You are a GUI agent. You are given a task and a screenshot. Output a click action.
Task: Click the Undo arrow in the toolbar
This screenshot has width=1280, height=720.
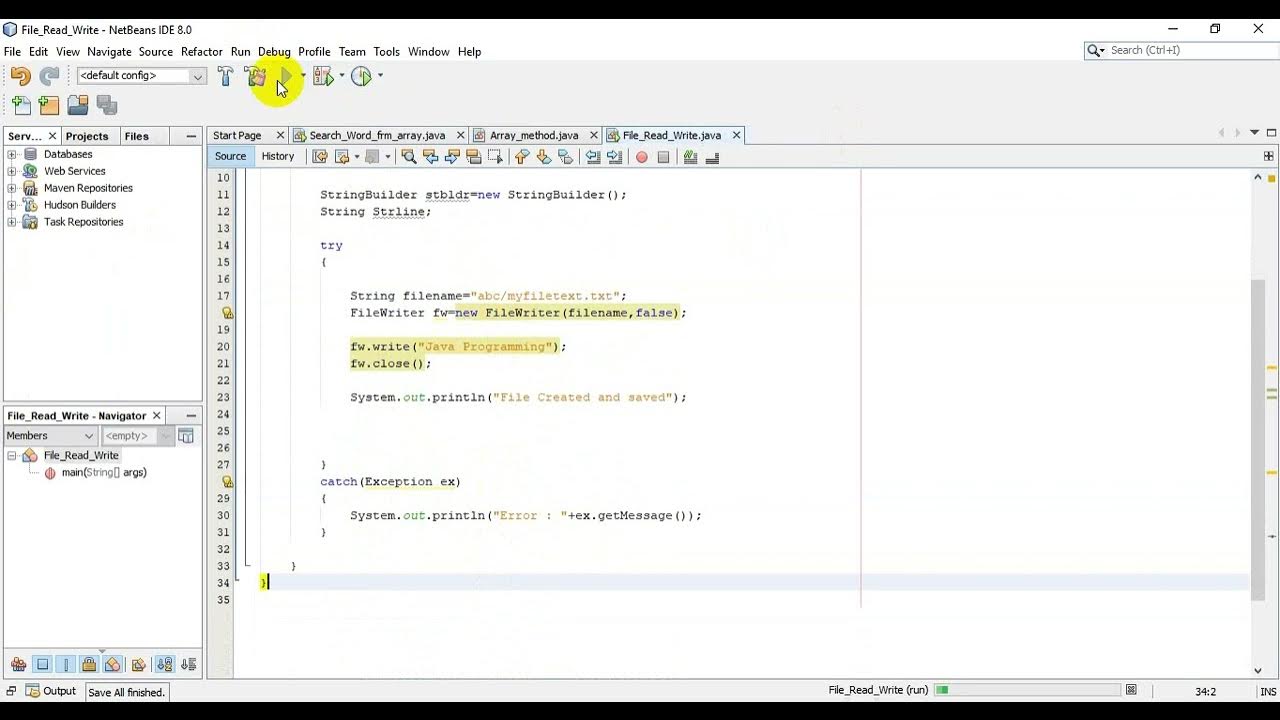click(20, 76)
